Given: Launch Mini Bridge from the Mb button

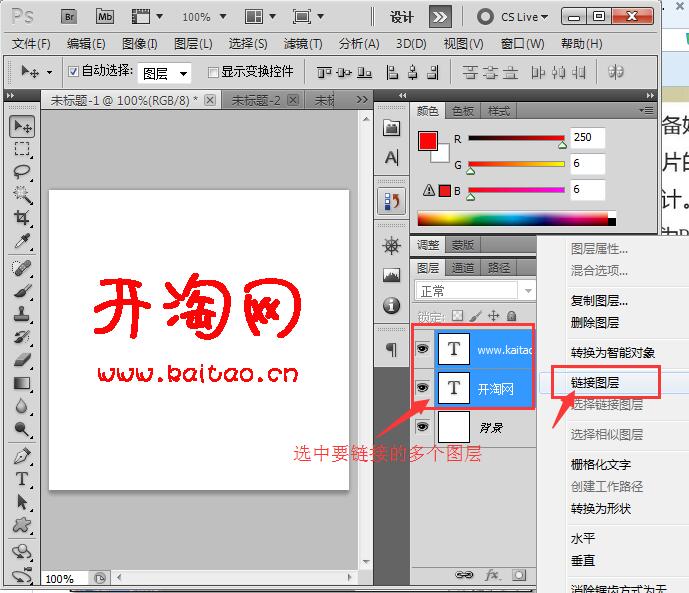Looking at the screenshot, I should coord(105,17).
